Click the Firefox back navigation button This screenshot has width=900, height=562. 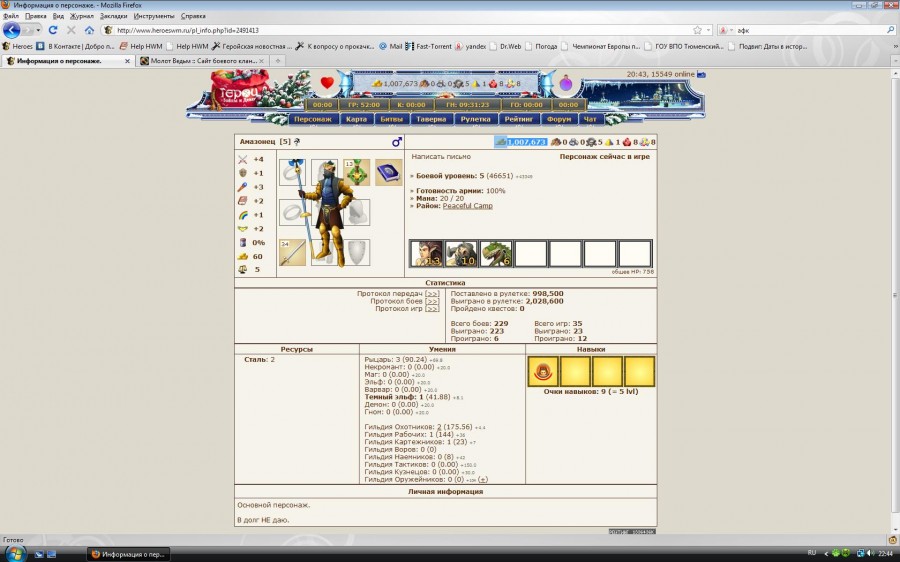pyautogui.click(x=11, y=30)
